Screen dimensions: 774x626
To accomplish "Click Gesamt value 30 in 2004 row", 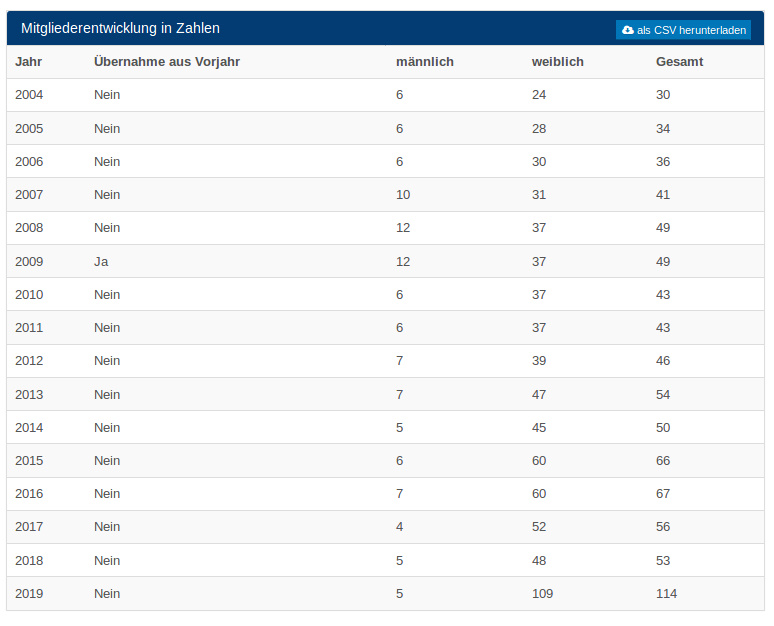I will coord(663,95).
